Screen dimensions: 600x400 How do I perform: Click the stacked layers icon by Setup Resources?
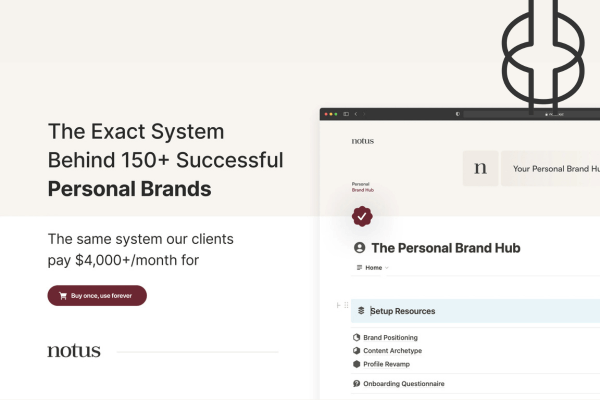pyautogui.click(x=361, y=311)
